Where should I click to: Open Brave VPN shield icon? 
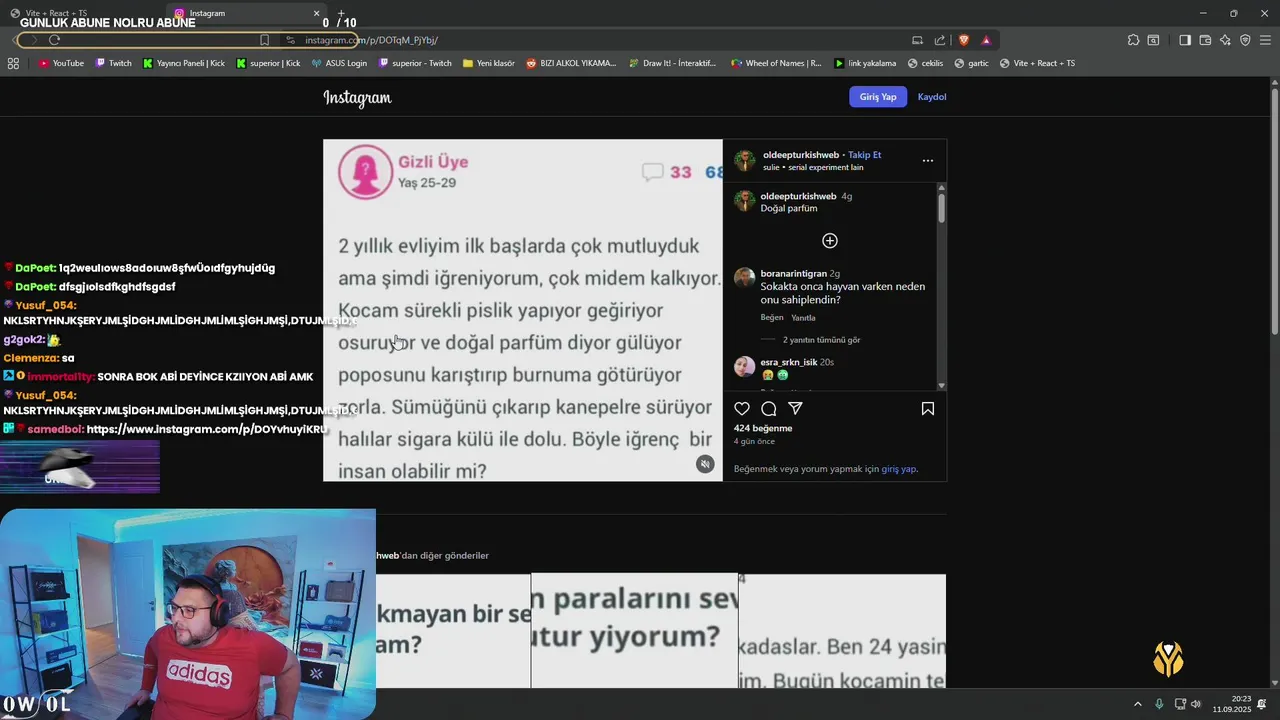tap(1245, 40)
